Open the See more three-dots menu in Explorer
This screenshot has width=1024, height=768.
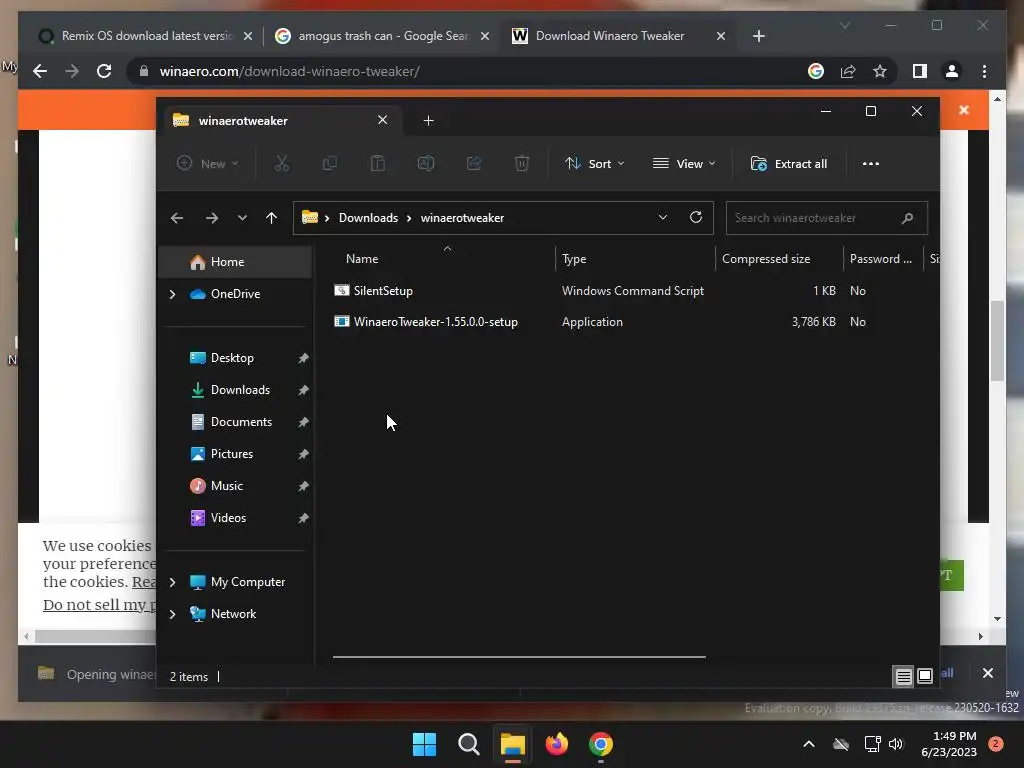(x=871, y=163)
